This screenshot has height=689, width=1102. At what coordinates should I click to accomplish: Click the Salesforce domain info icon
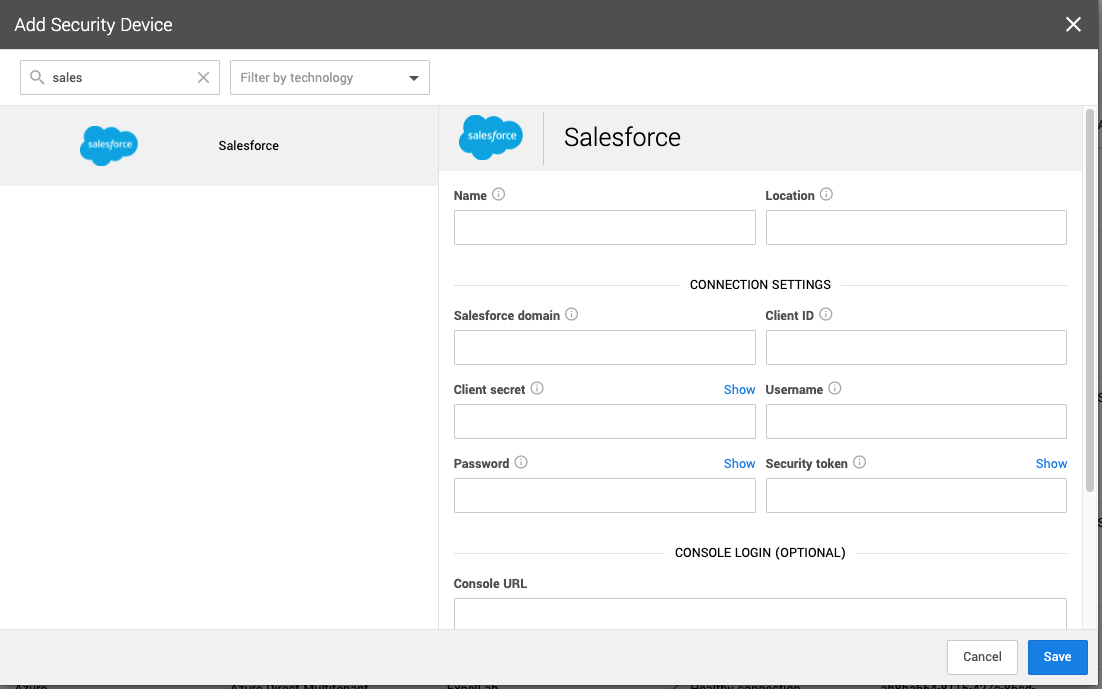[x=571, y=314]
